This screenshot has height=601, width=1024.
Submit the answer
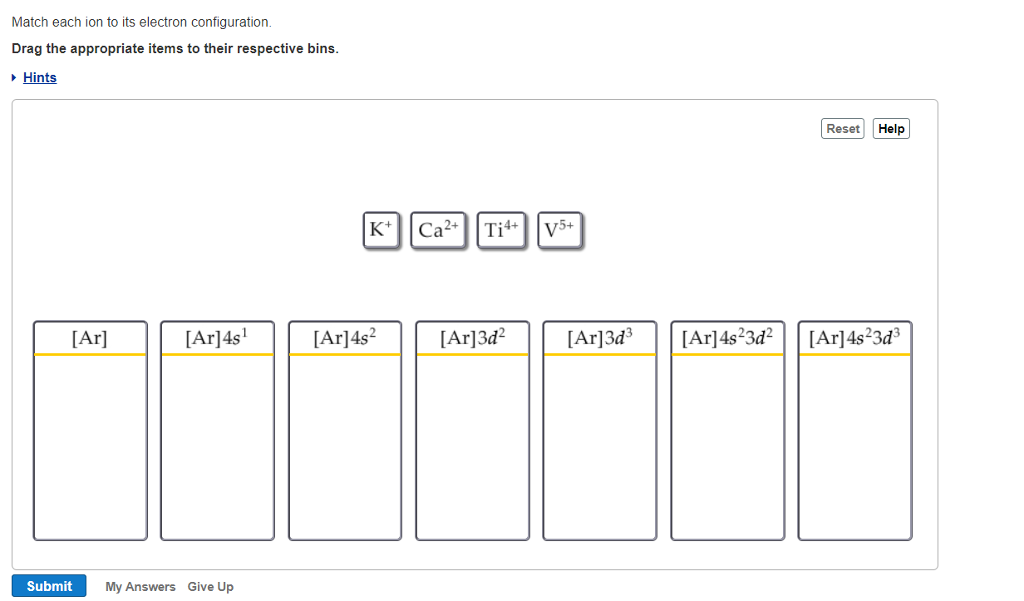(48, 585)
